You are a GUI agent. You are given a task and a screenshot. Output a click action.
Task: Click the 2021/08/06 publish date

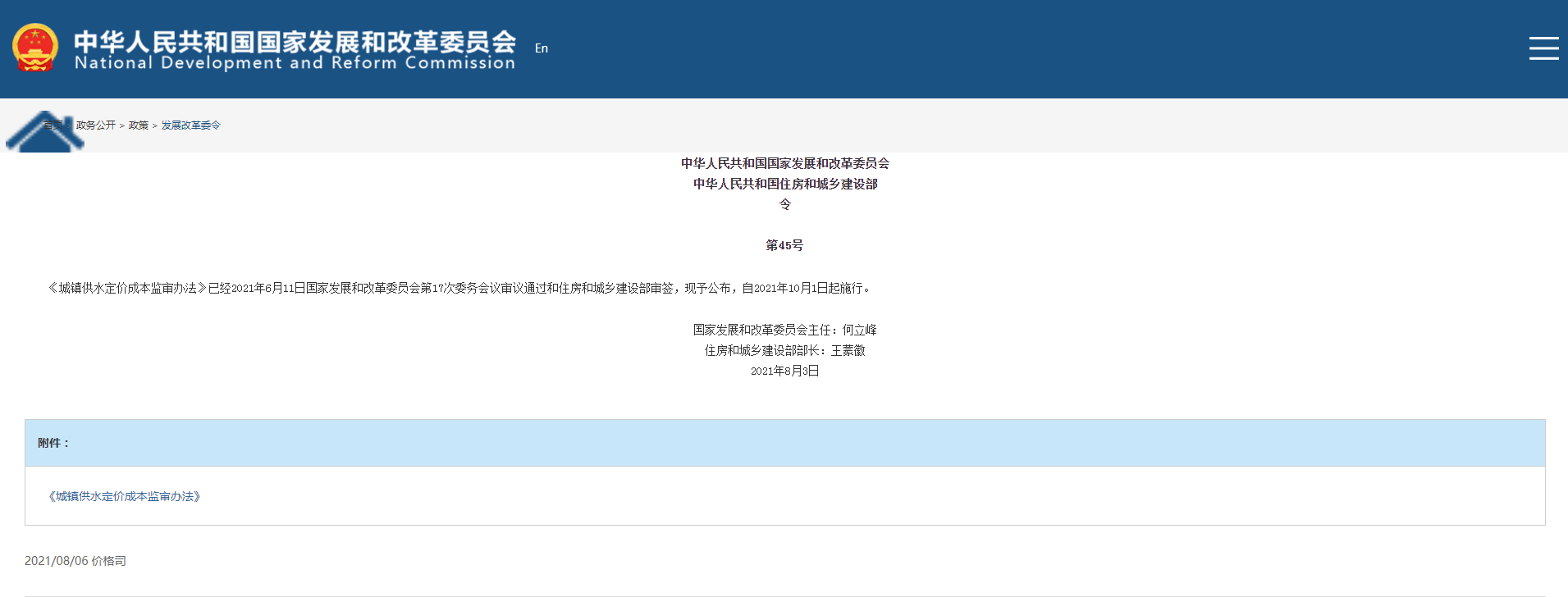(56, 561)
